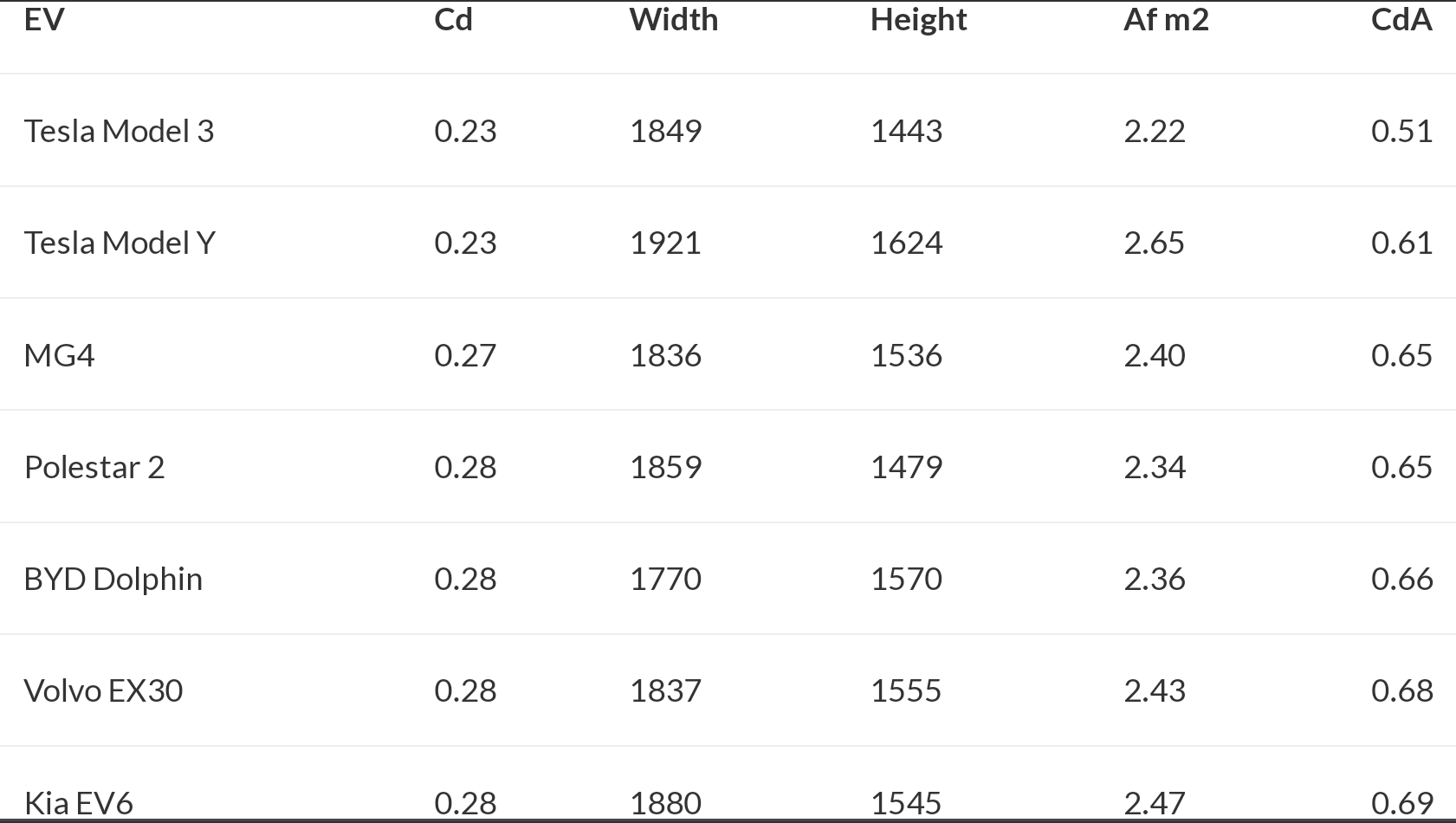Select the Polestar 2 cell
Viewport: 1456px width, 823px height.
coord(94,467)
